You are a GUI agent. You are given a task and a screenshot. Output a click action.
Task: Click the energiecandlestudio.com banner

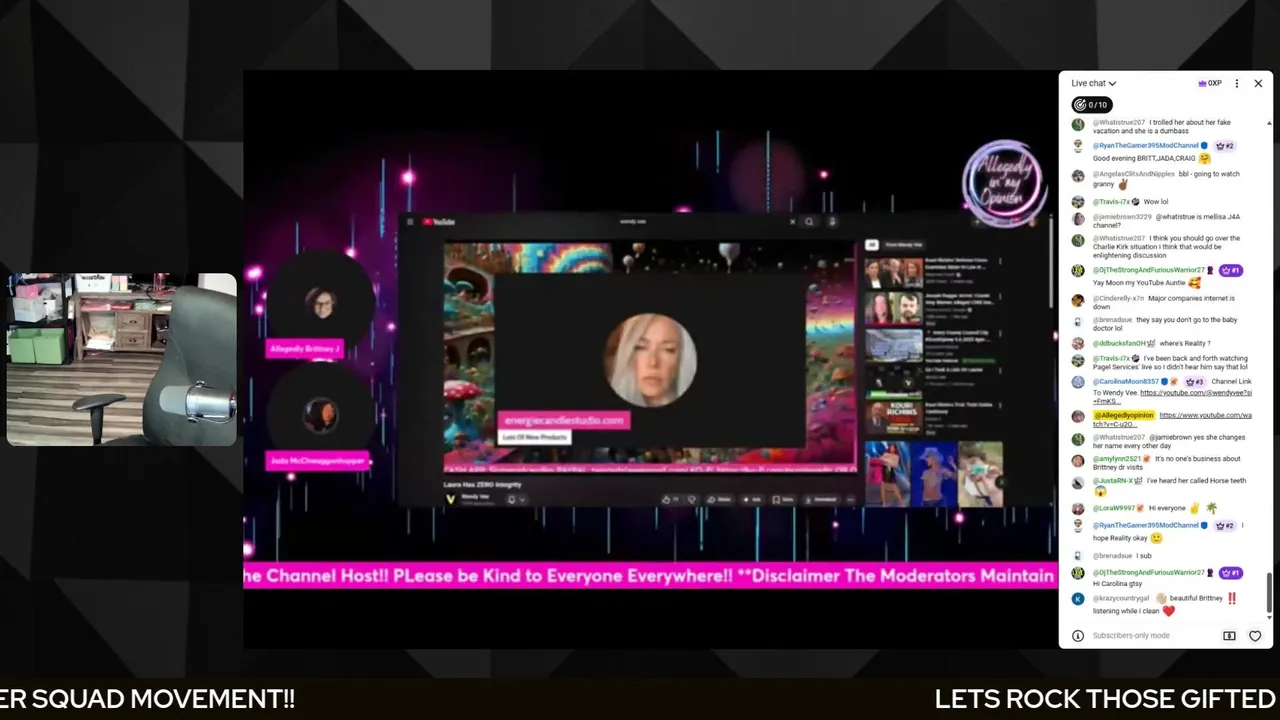[x=563, y=420]
